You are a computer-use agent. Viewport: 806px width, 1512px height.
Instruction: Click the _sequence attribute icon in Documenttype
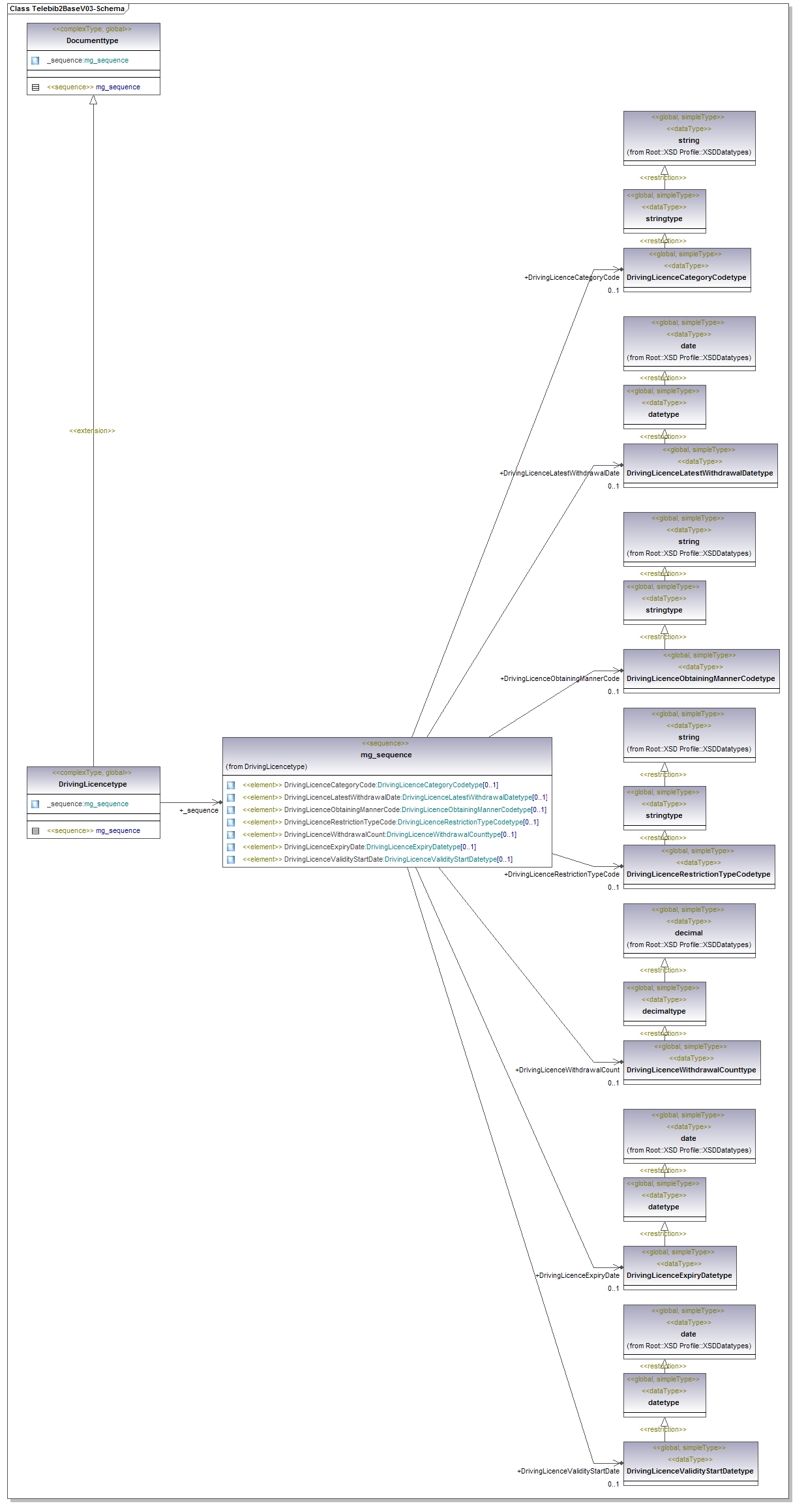click(35, 61)
